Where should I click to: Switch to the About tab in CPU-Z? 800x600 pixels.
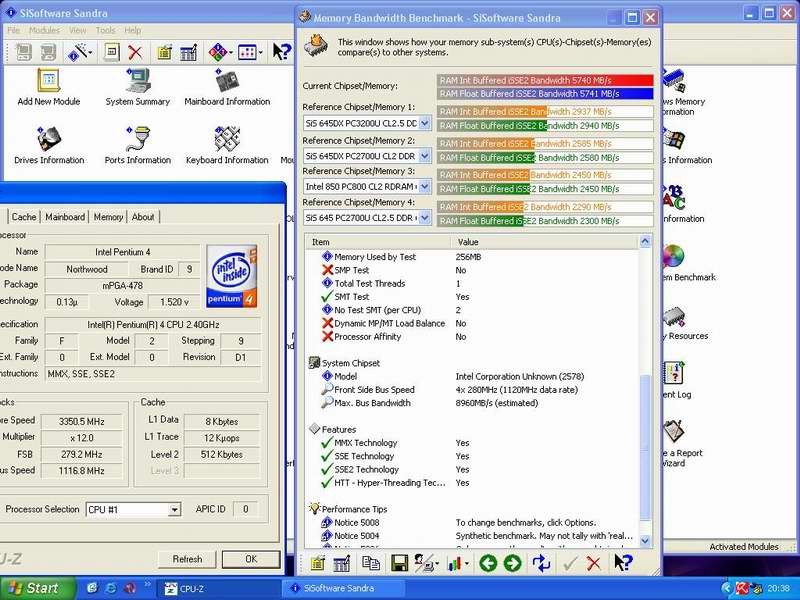[x=143, y=217]
